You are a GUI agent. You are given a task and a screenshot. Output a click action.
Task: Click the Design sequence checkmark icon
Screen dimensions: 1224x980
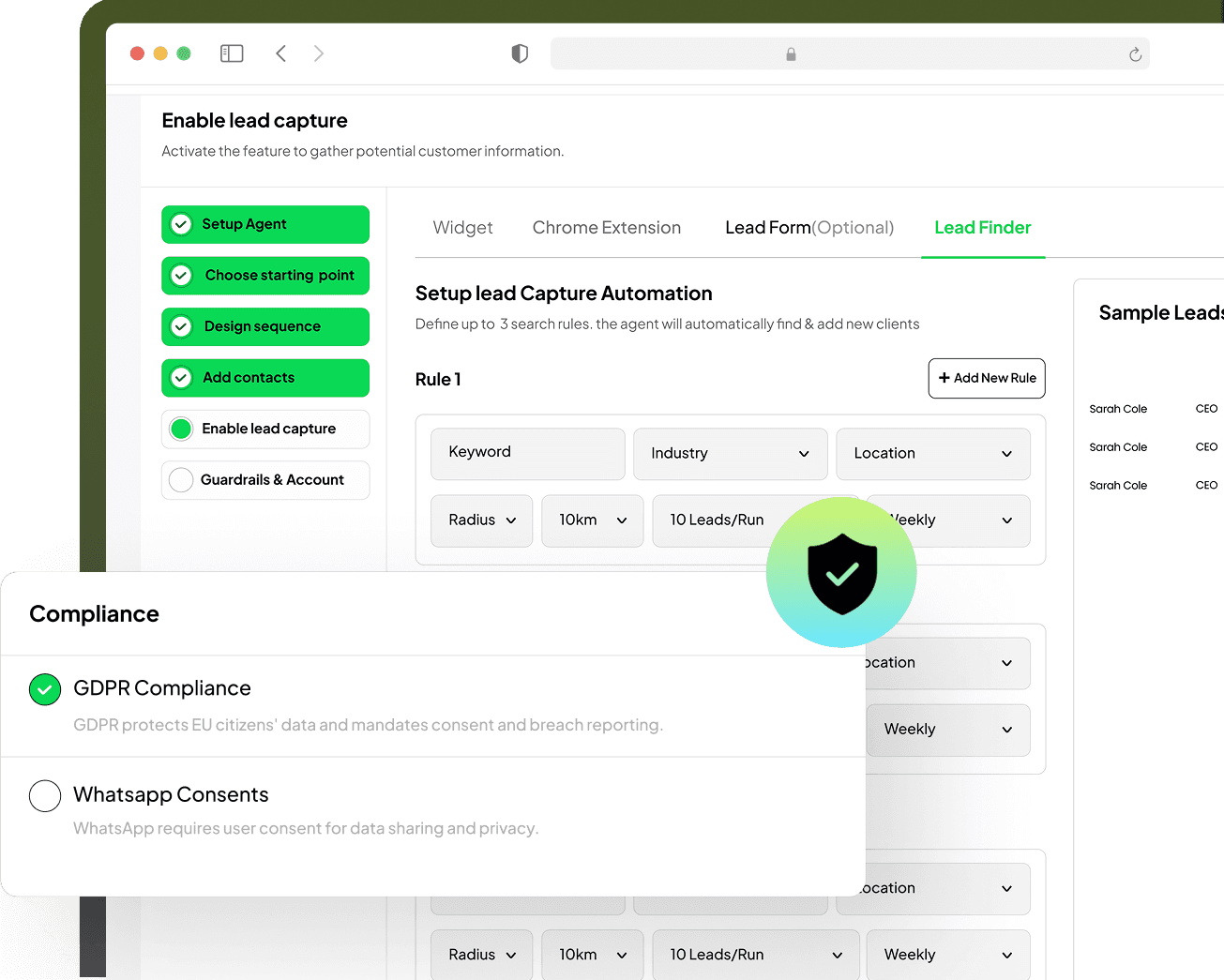click(x=182, y=326)
